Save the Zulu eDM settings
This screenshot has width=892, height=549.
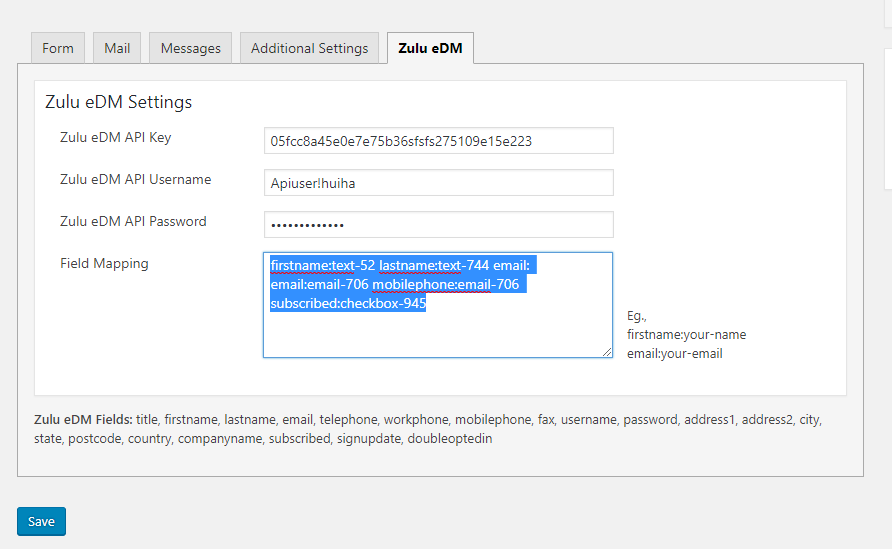pyautogui.click(x=42, y=521)
